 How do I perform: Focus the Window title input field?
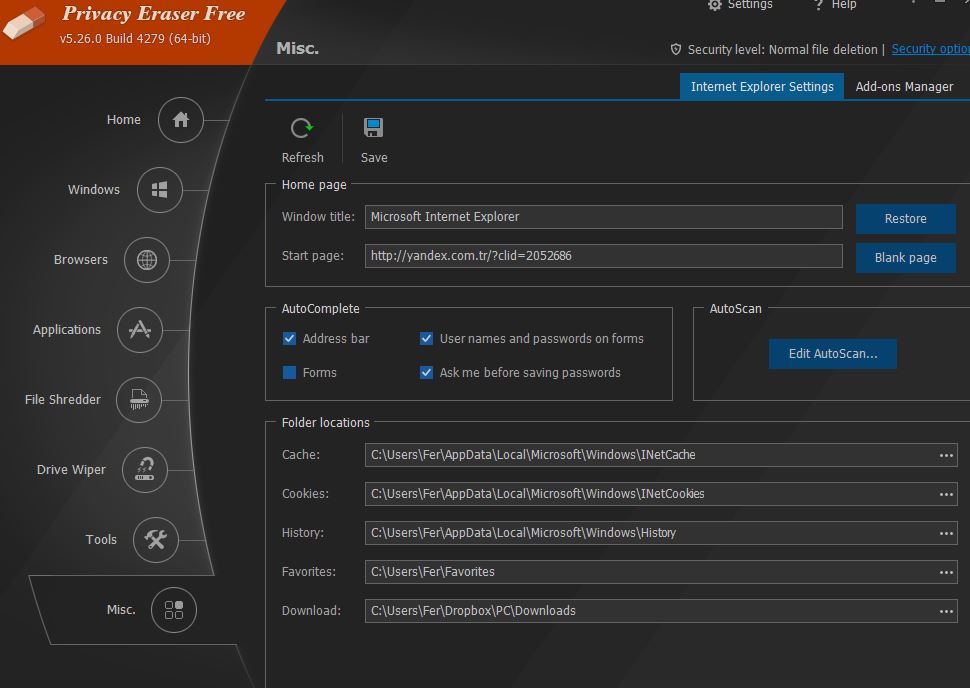pos(604,217)
